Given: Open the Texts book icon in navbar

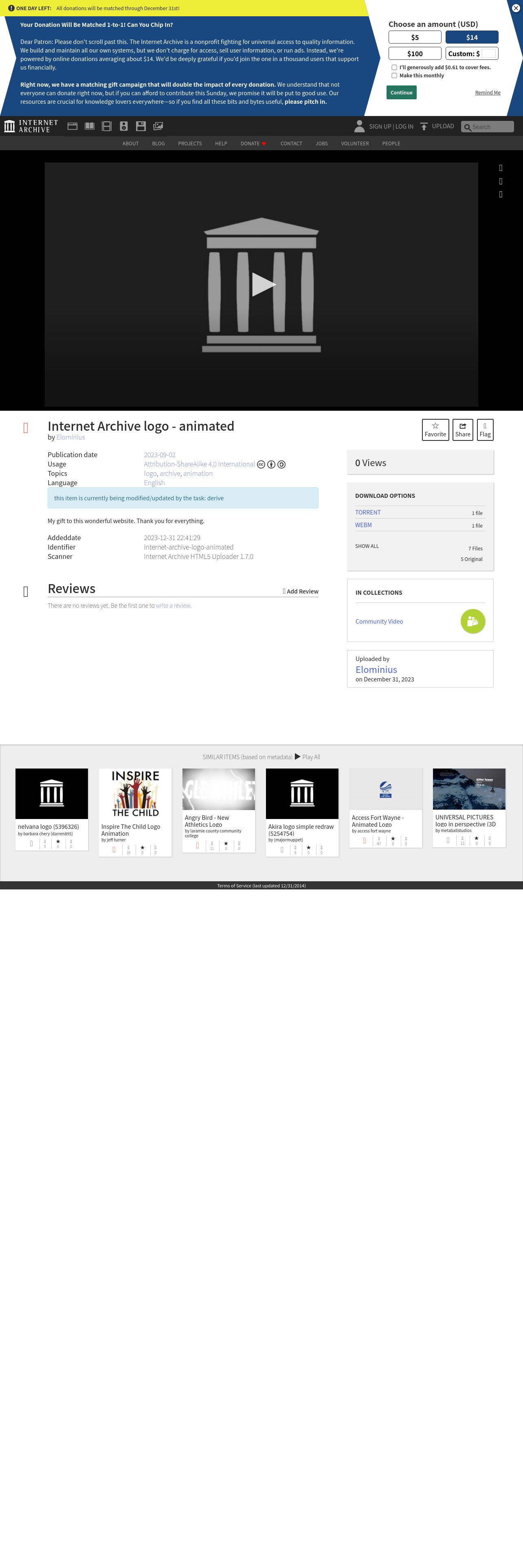Looking at the screenshot, I should [x=90, y=126].
